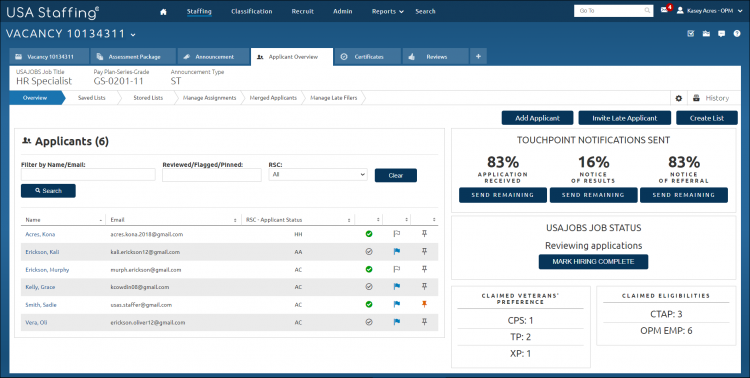Open the Recruit menu
This screenshot has height=378, width=750.
tap(303, 11)
